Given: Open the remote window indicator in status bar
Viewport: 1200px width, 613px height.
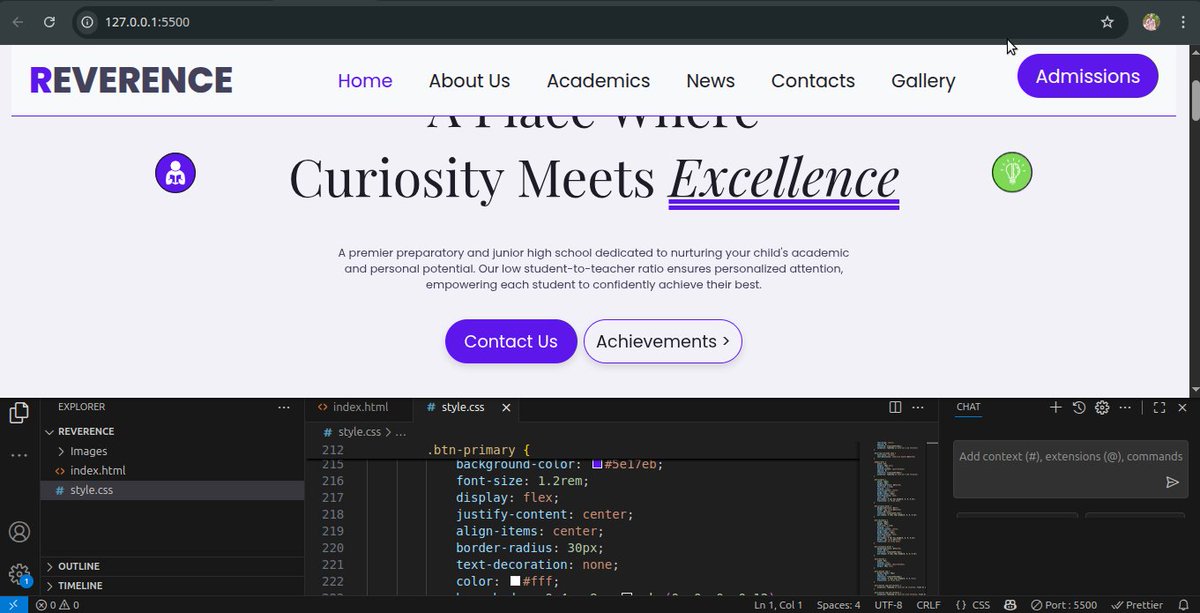Looking at the screenshot, I should [x=13, y=605].
